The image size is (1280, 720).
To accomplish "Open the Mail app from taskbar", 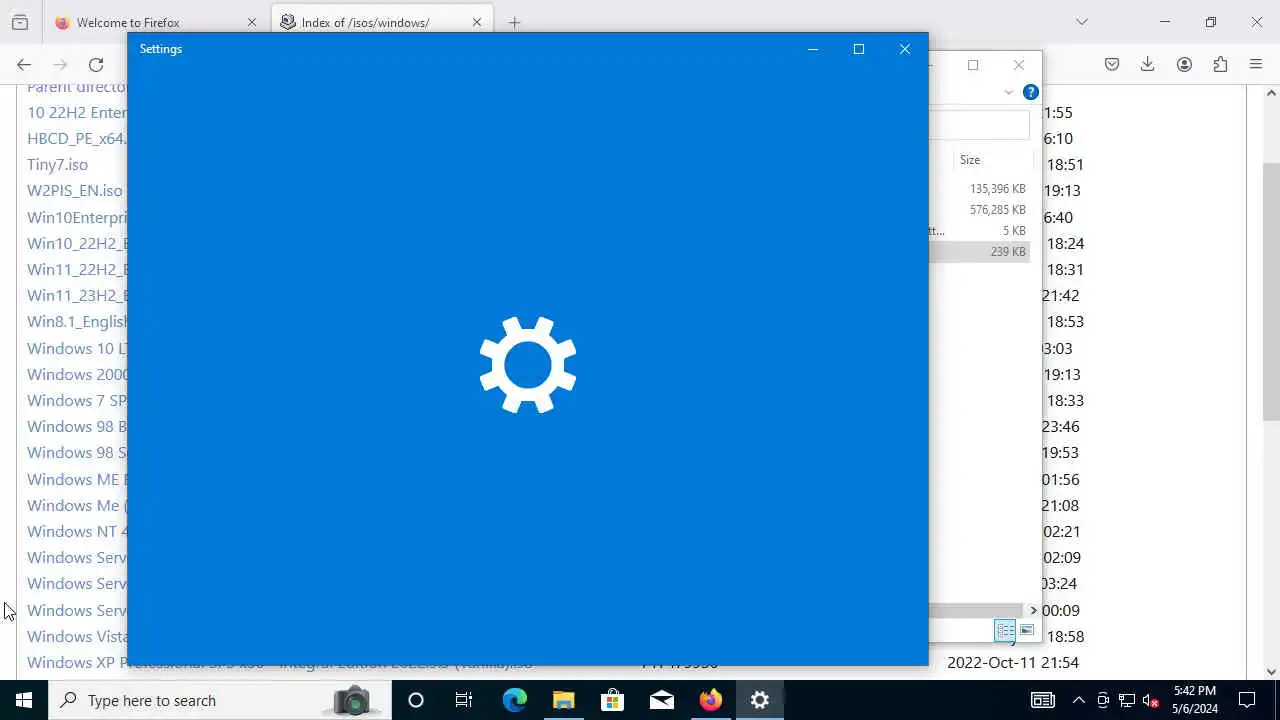I will 661,700.
